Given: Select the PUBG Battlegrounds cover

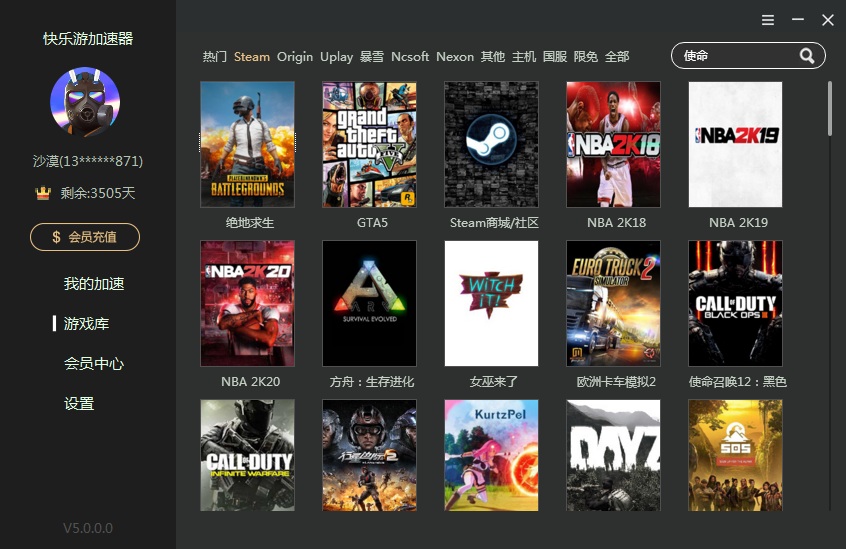Looking at the screenshot, I should tap(248, 145).
